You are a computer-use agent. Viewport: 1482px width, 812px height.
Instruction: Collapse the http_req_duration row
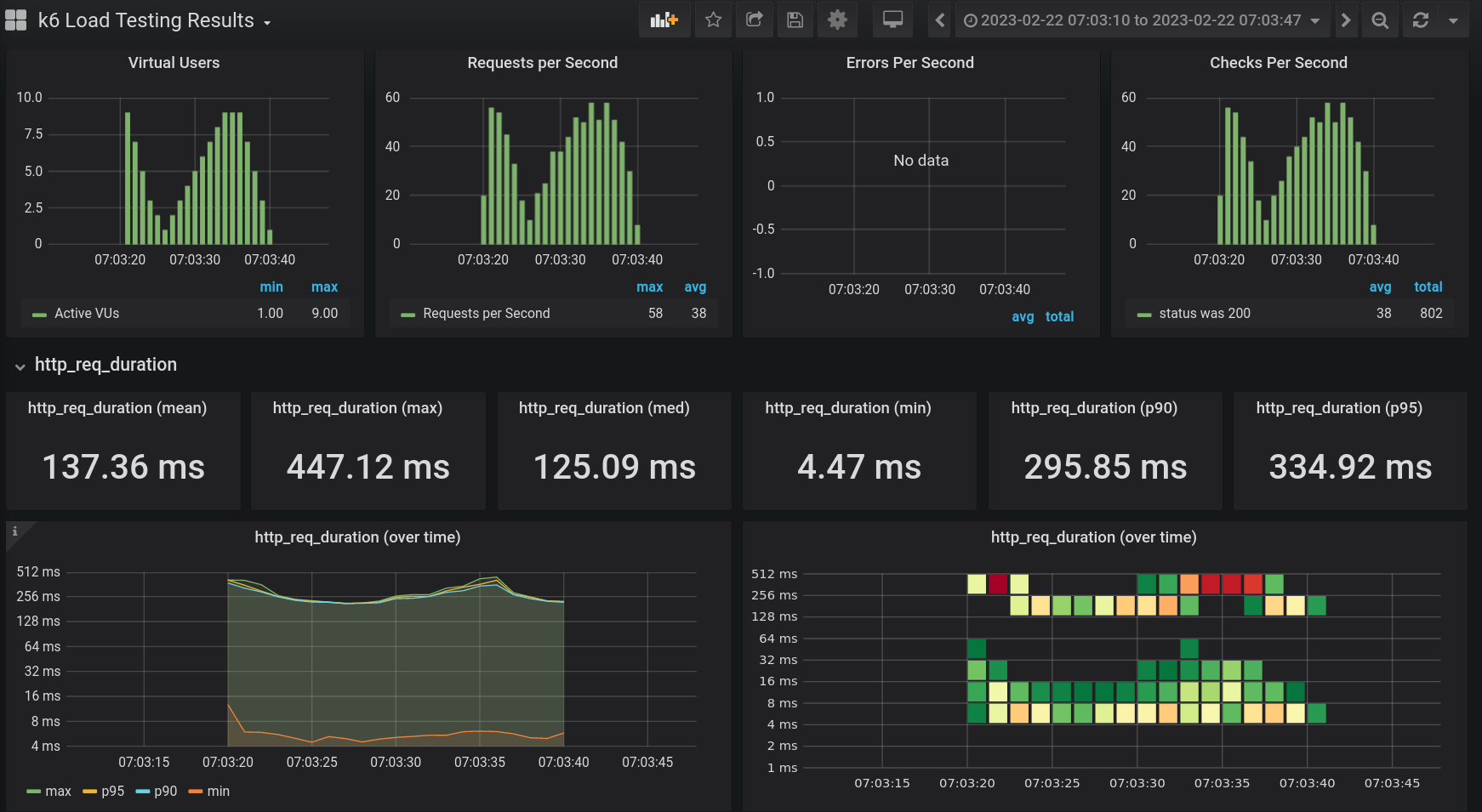pos(20,366)
